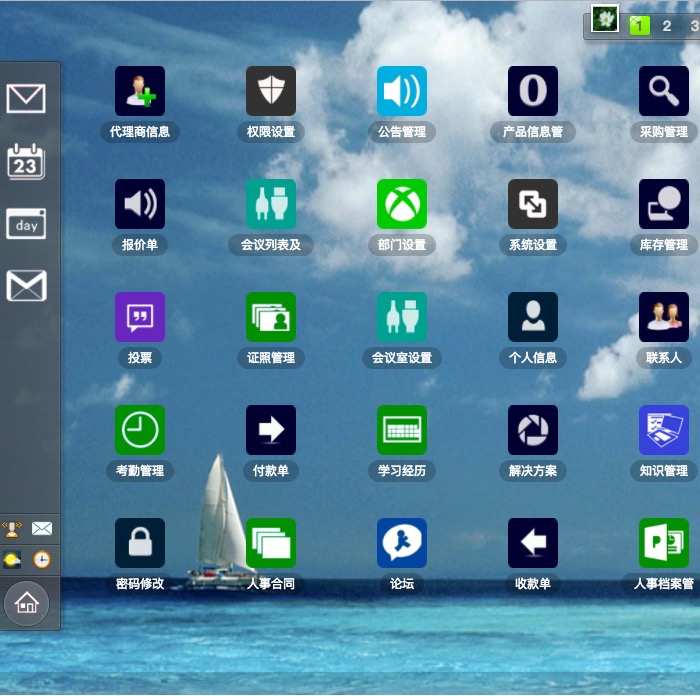Click the 代理商信息 label text
700x696 pixels.
coord(140,132)
